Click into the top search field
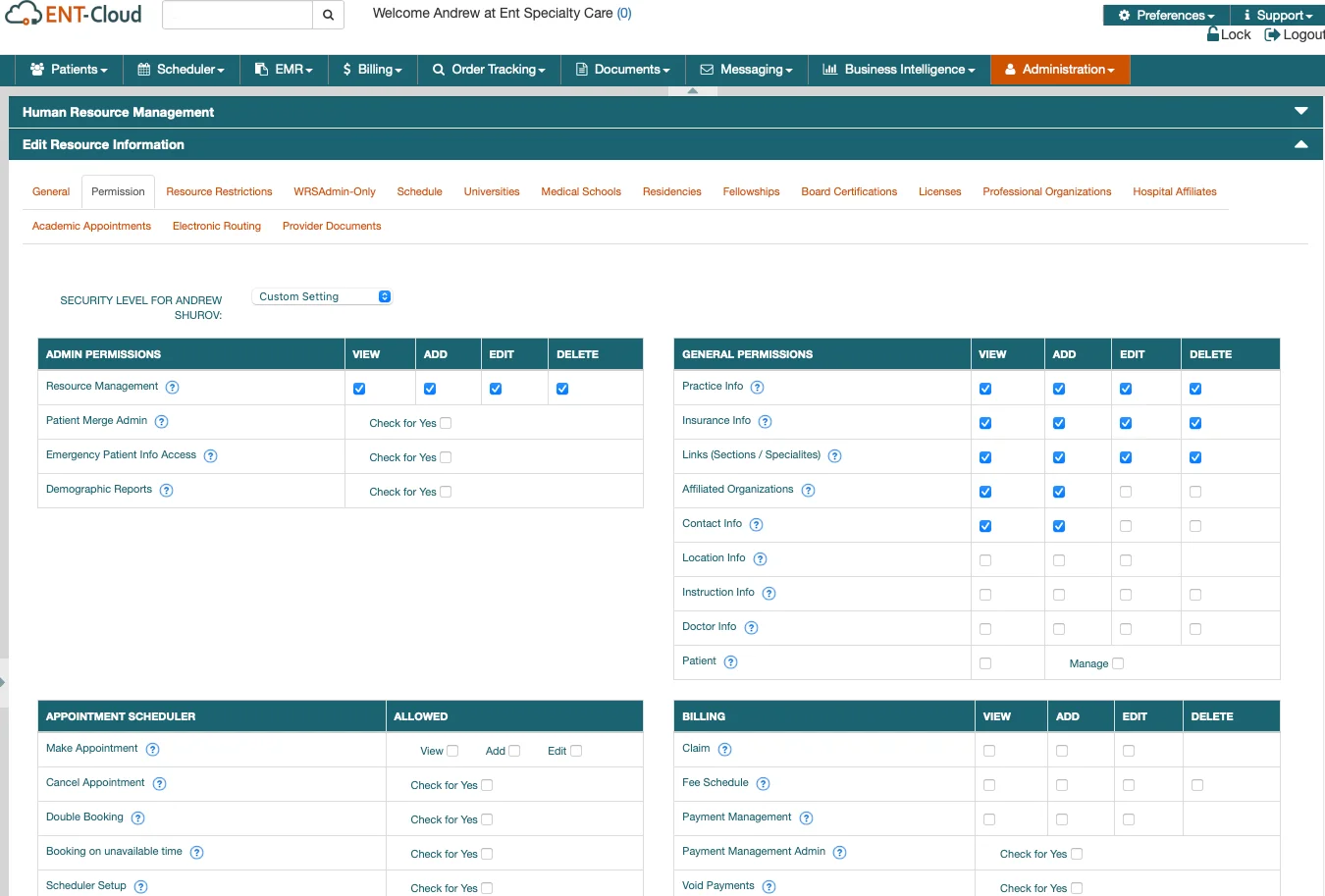1325x896 pixels. (x=237, y=15)
